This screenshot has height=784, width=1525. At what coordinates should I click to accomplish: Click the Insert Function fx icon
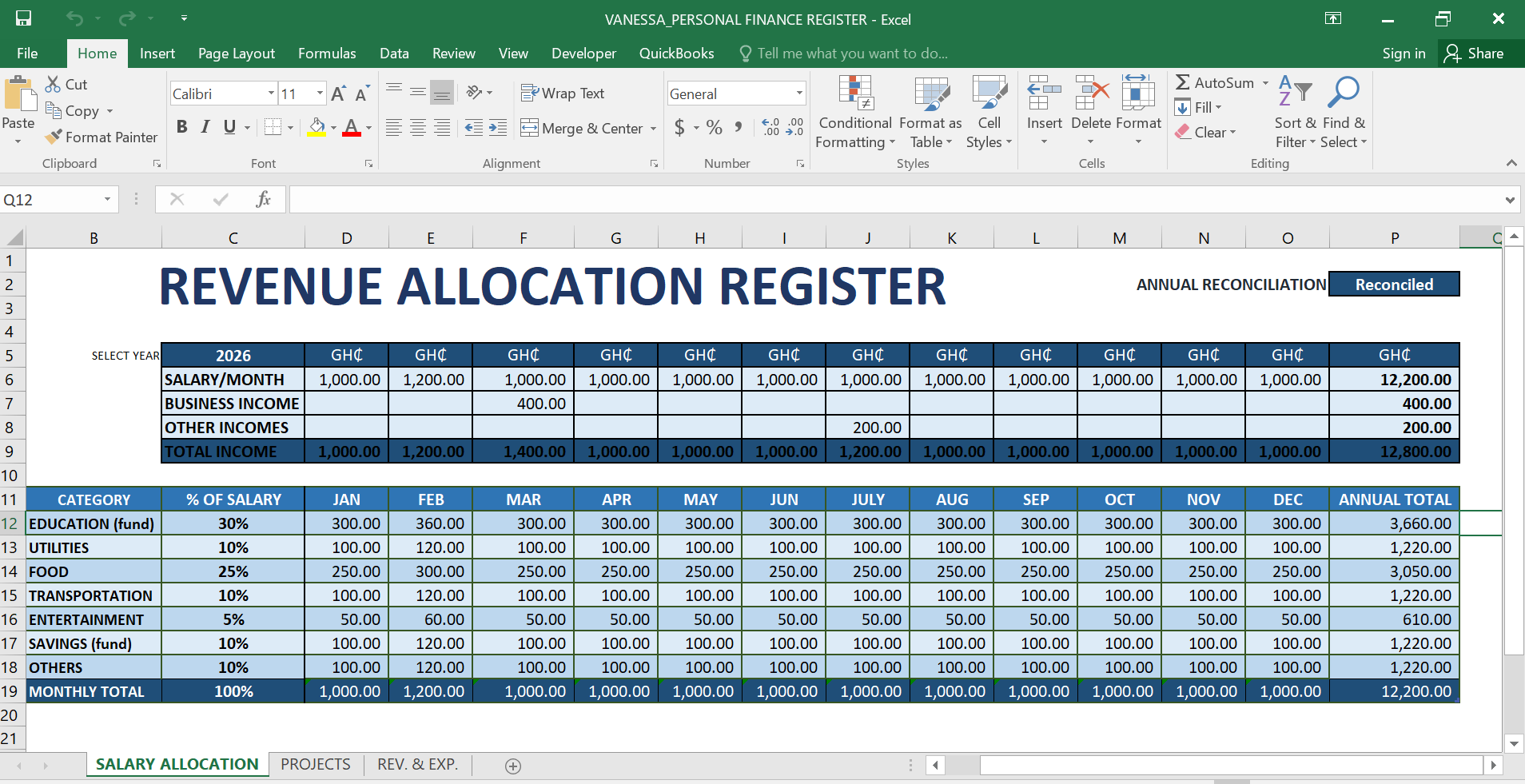(x=263, y=199)
